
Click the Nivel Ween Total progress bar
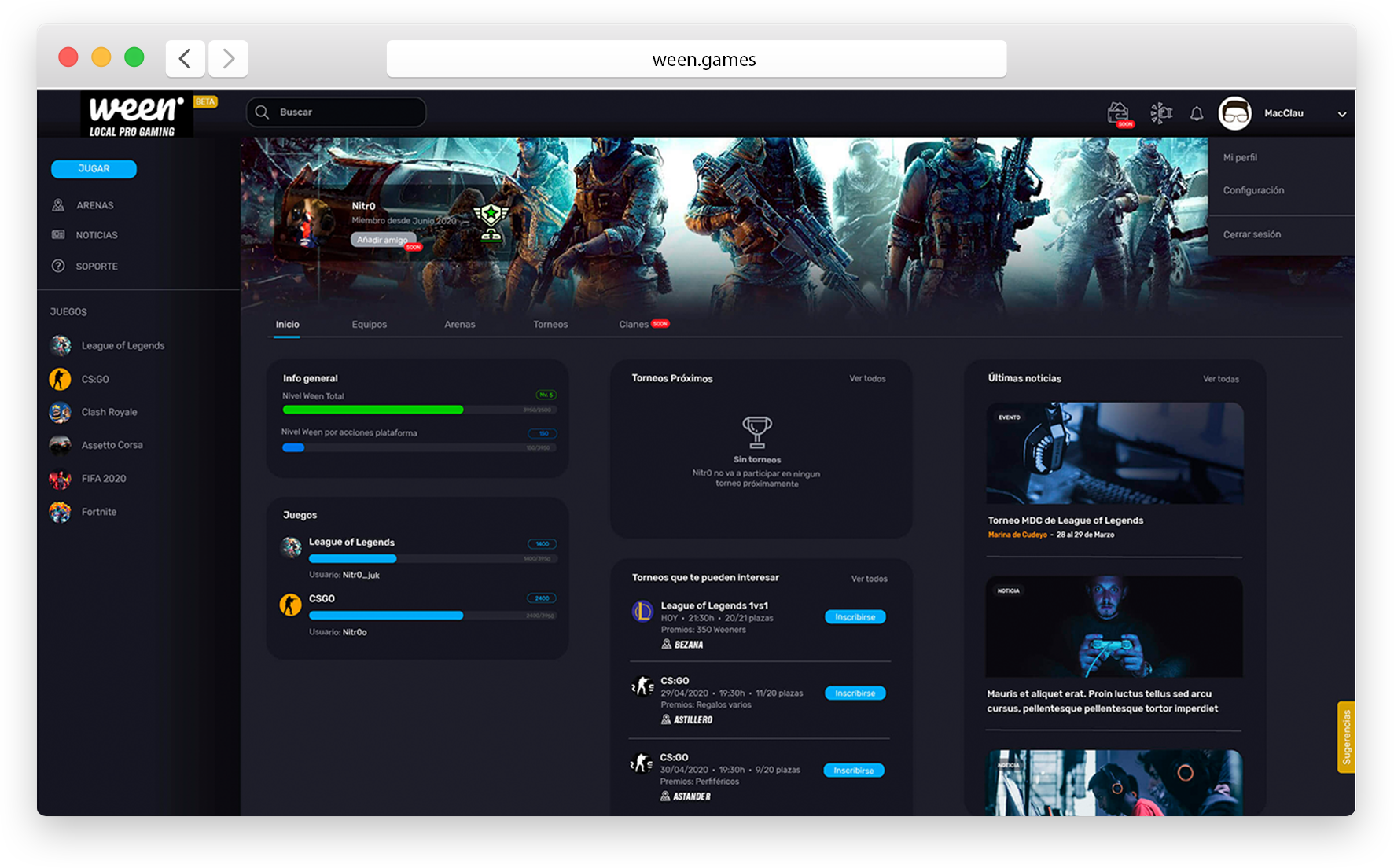point(373,409)
